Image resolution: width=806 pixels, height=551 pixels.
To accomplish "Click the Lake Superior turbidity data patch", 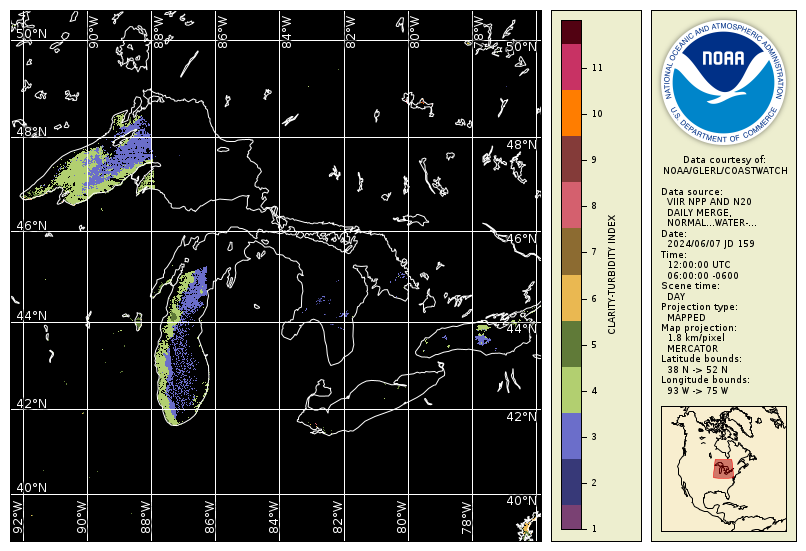I will (98, 164).
